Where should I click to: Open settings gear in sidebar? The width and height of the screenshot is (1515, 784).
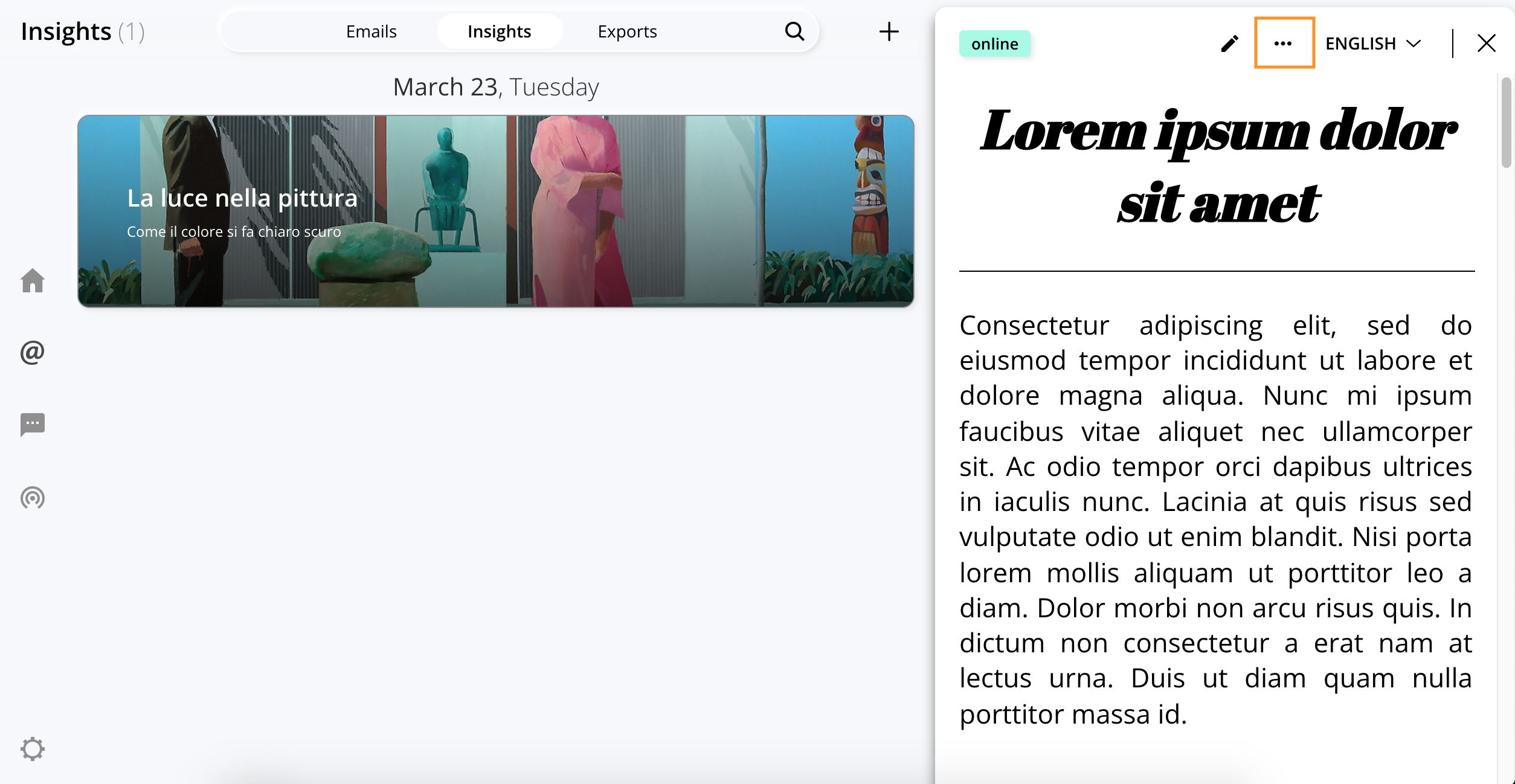coord(33,749)
